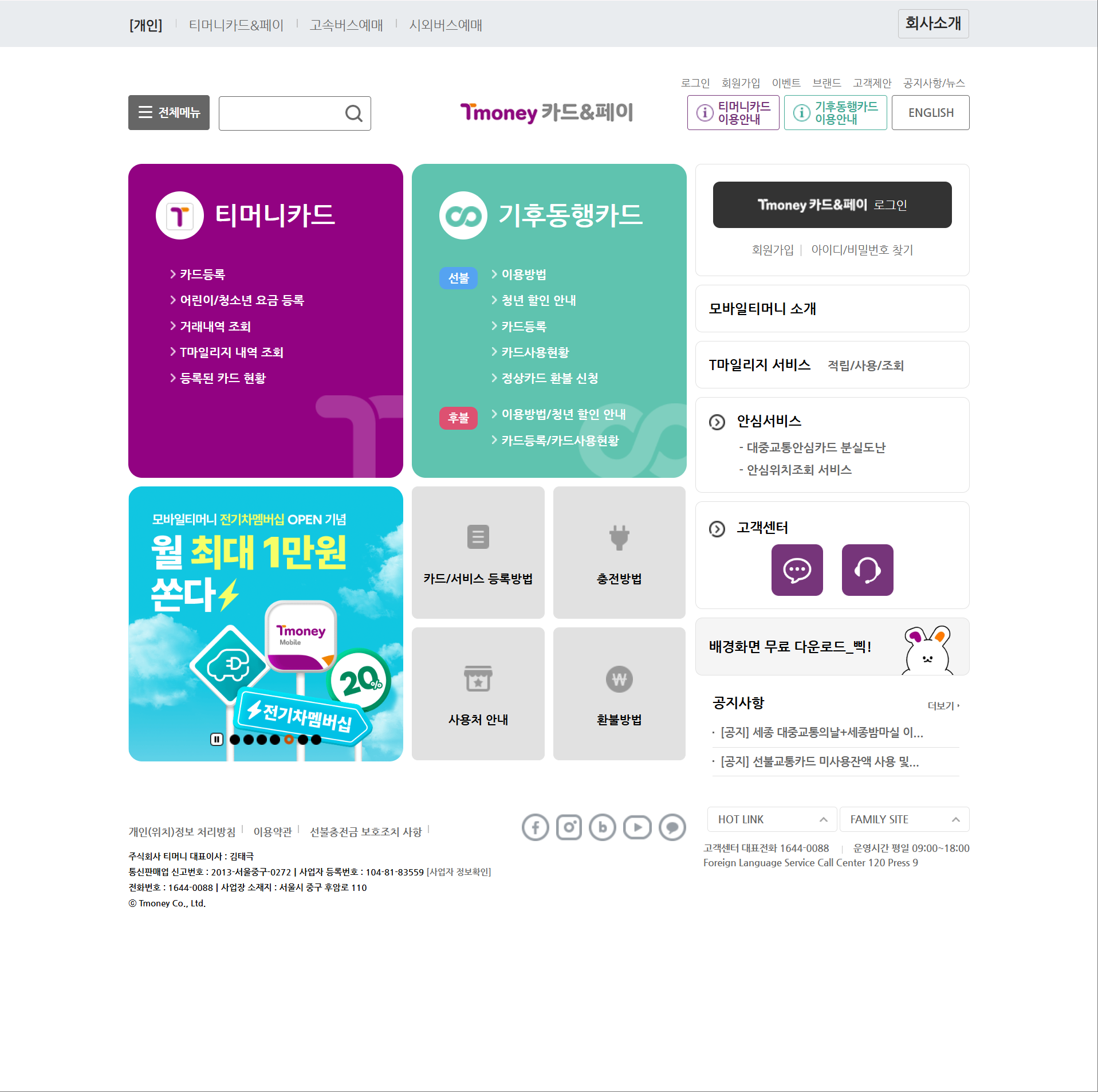This screenshot has width=1098, height=1092.
Task: Open 사업자 정보확인 footer link
Action: click(459, 872)
